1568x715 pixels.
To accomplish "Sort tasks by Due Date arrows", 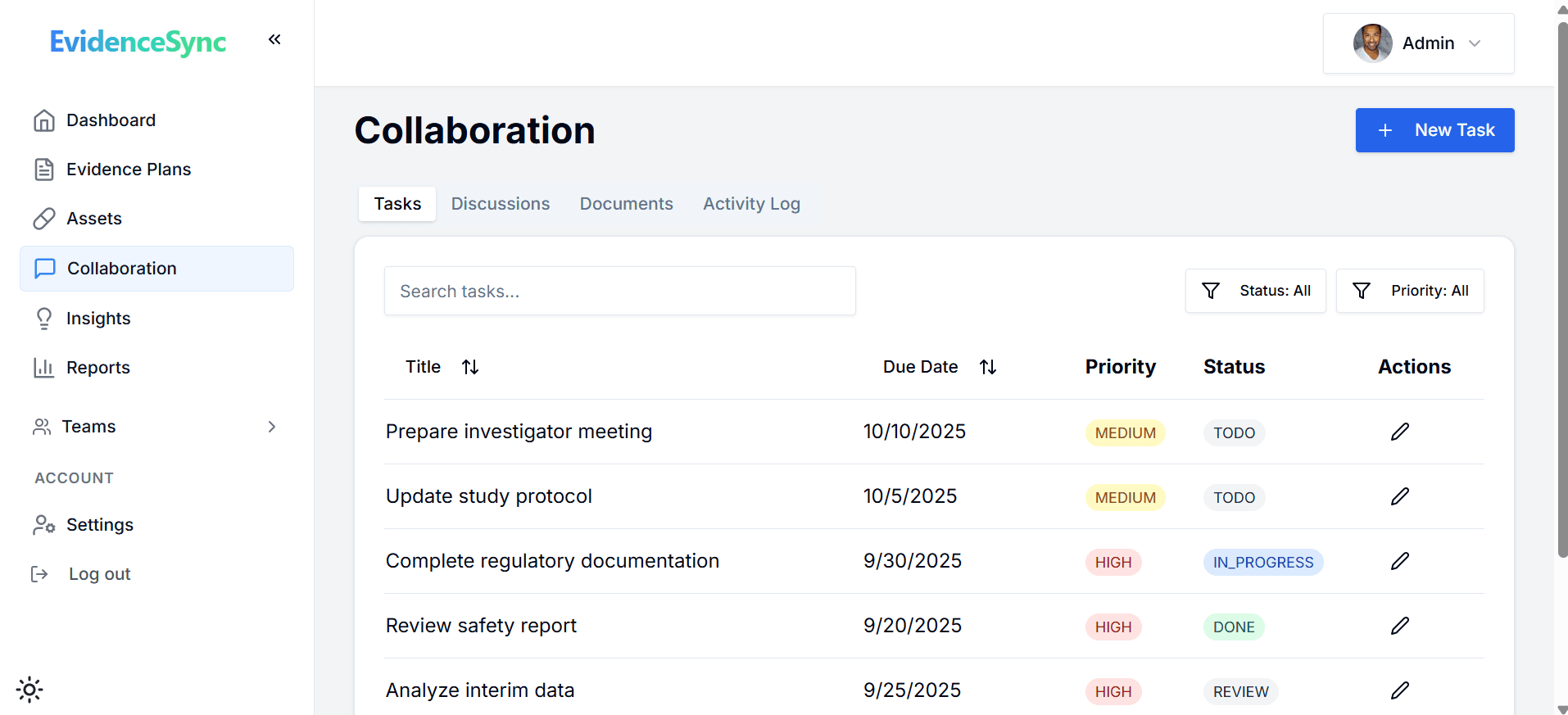I will pos(988,367).
